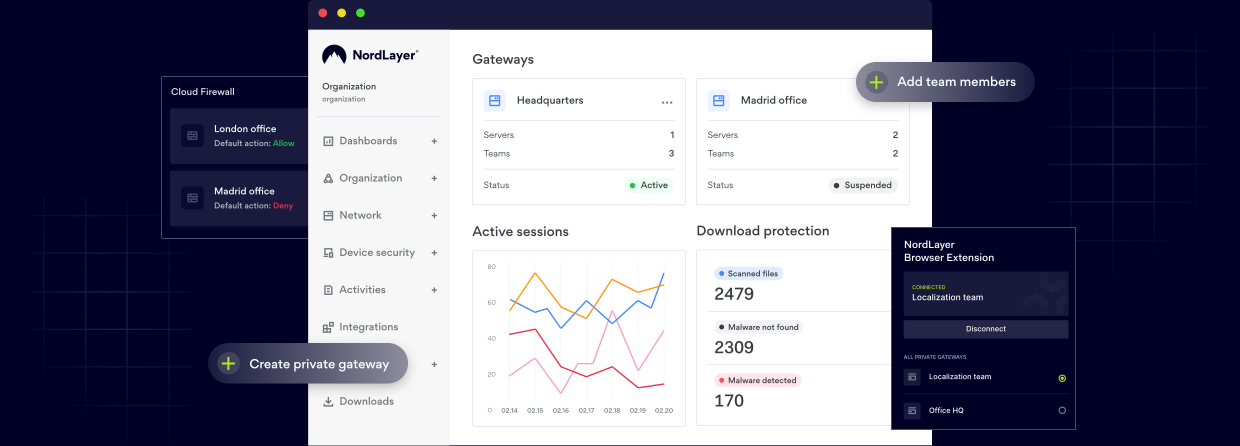Click the Headquarters gateway icon
1240x446 pixels.
494,100
